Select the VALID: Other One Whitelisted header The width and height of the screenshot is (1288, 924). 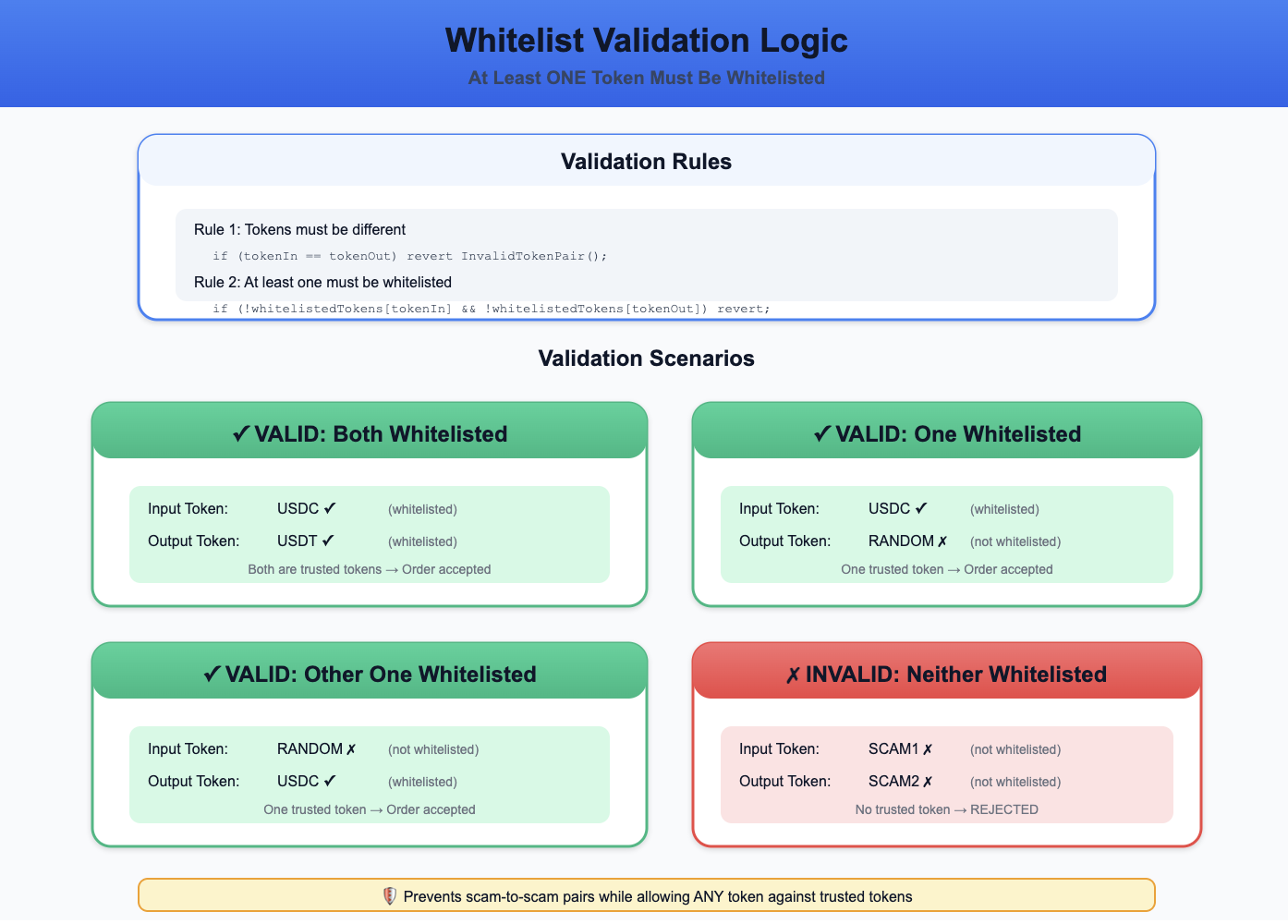click(x=370, y=674)
